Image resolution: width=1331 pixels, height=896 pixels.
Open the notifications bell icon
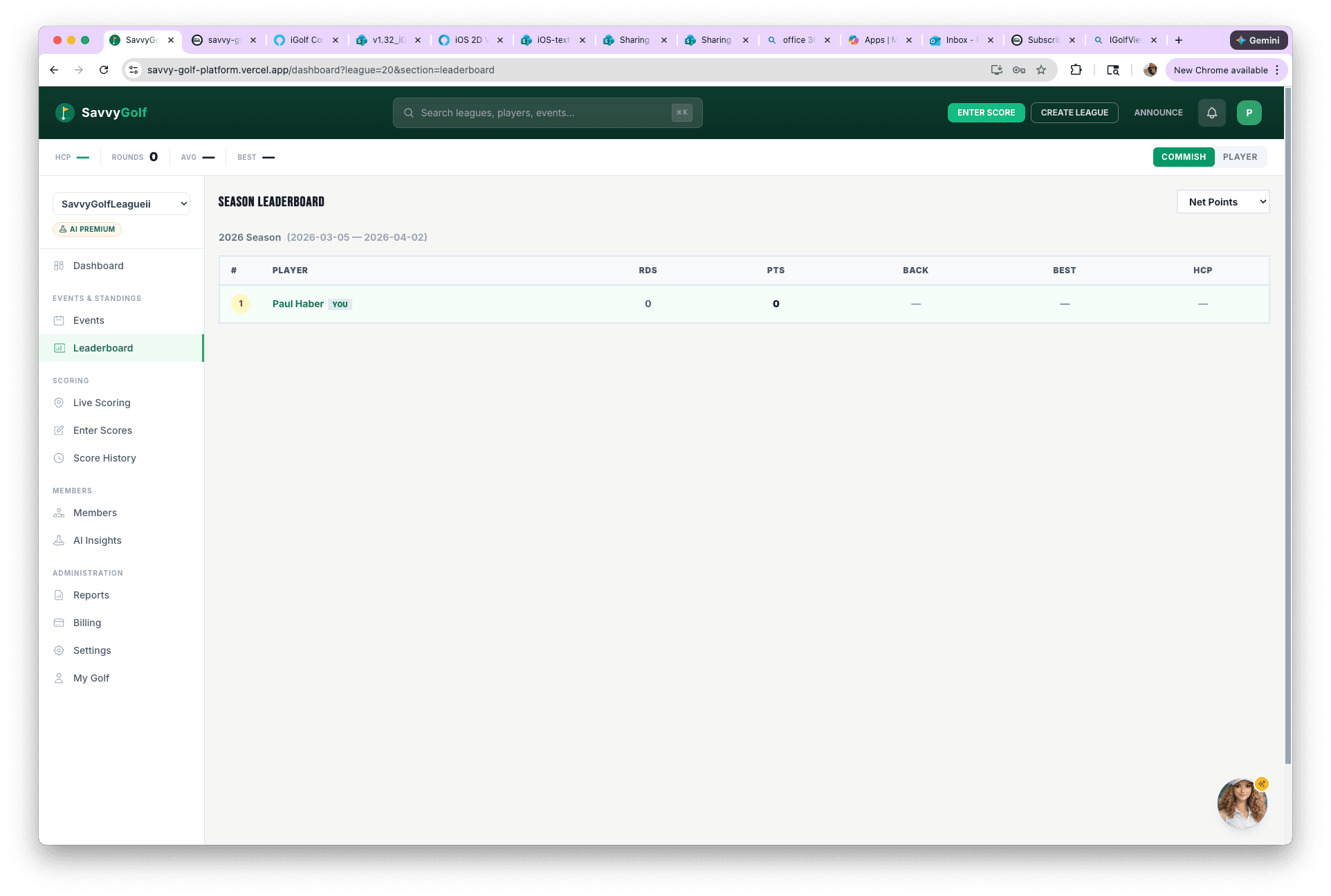[x=1211, y=112]
